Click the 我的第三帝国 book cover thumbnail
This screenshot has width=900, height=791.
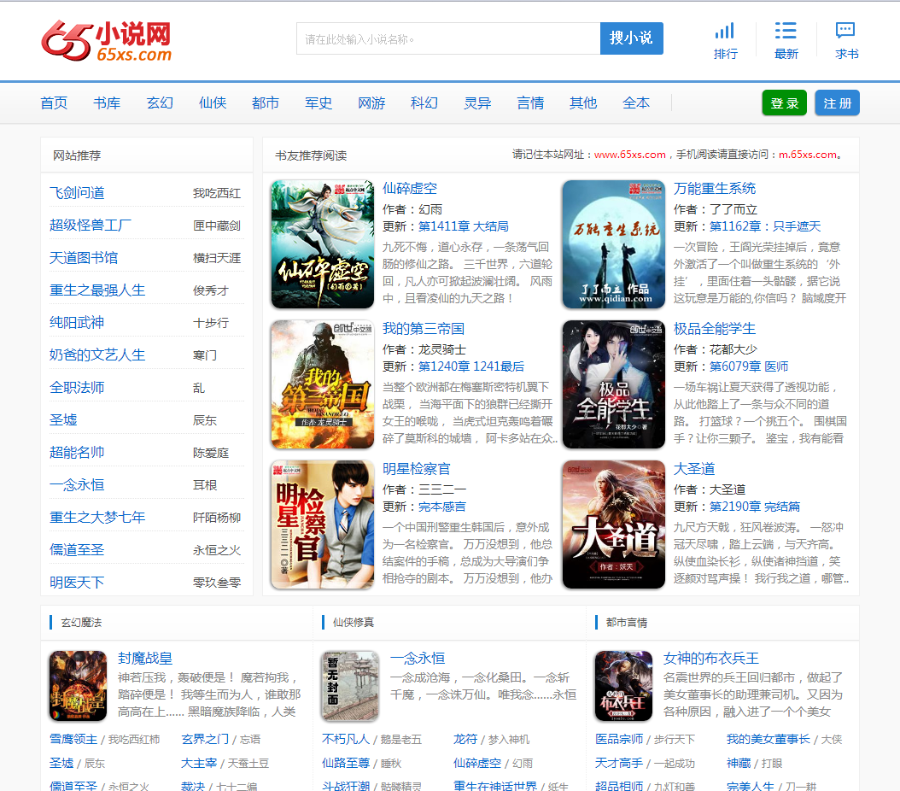tap(323, 385)
